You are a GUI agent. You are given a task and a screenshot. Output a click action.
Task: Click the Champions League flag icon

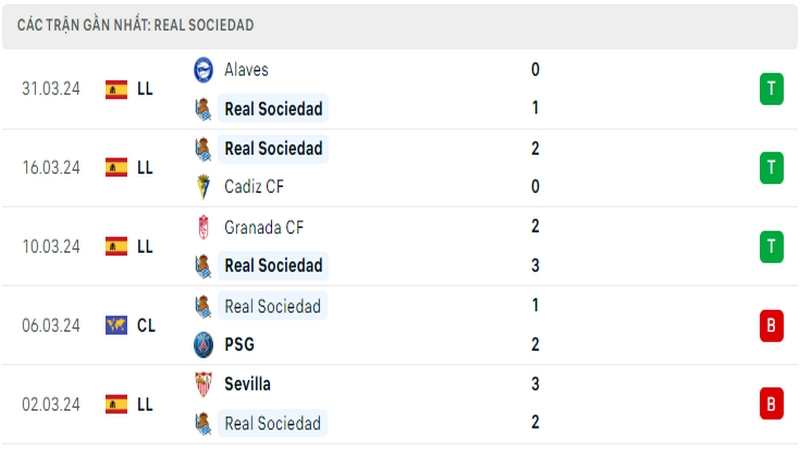[x=116, y=325]
